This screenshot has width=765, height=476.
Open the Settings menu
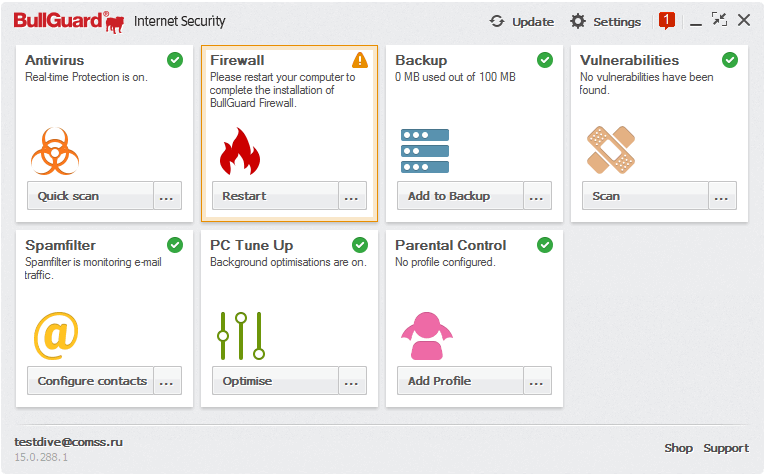click(605, 21)
